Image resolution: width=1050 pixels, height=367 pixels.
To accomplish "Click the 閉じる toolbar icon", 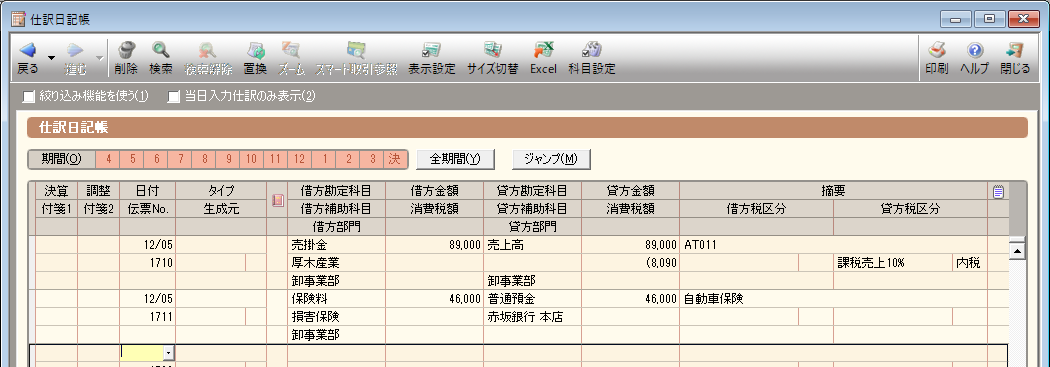I will click(x=1015, y=50).
